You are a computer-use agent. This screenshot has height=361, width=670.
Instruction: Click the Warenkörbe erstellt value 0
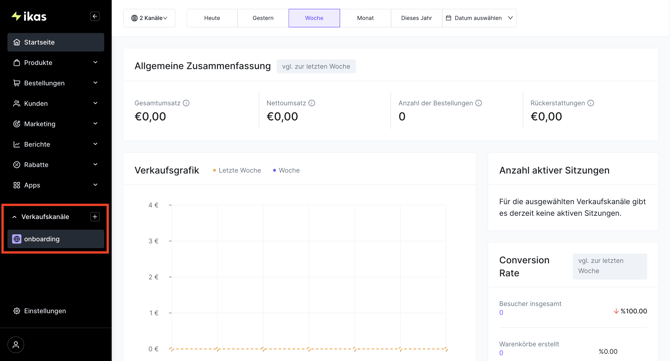[x=501, y=353]
